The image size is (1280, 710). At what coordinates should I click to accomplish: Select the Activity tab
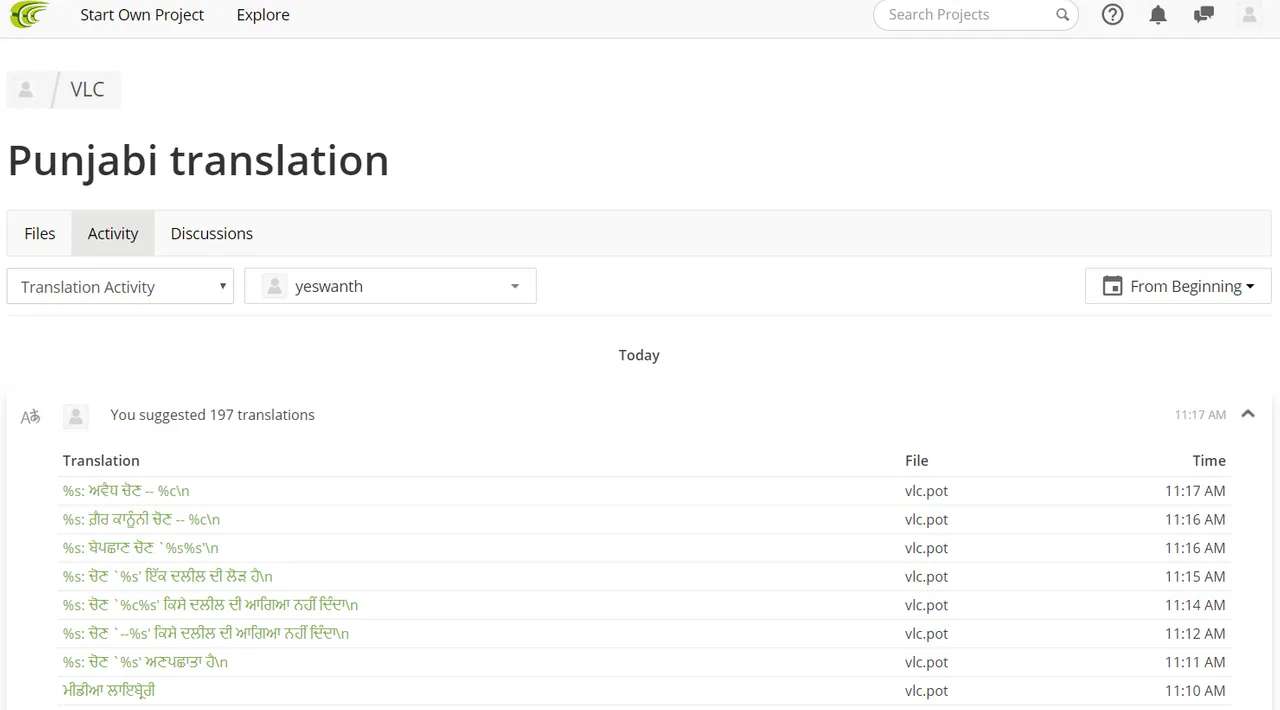point(113,233)
